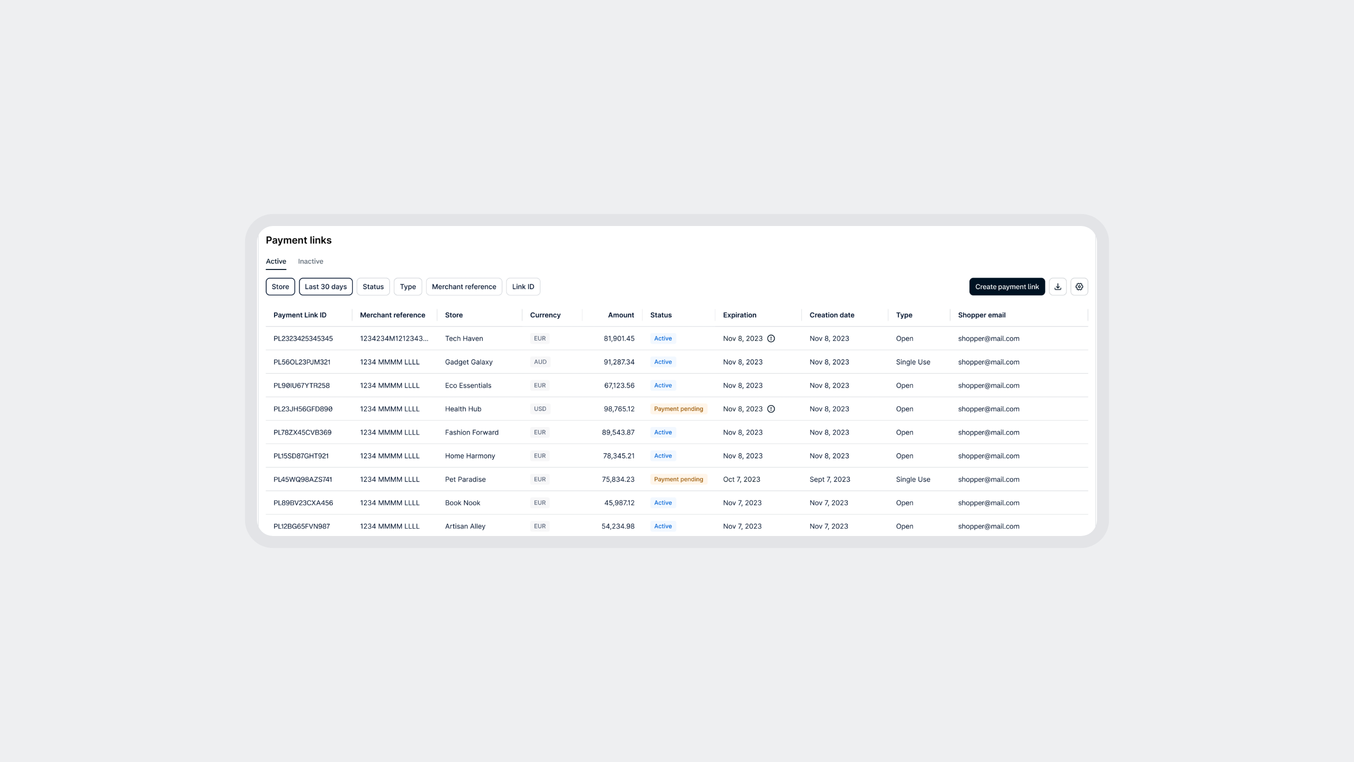Click the Amount column header
The height and width of the screenshot is (762, 1354).
click(620, 314)
